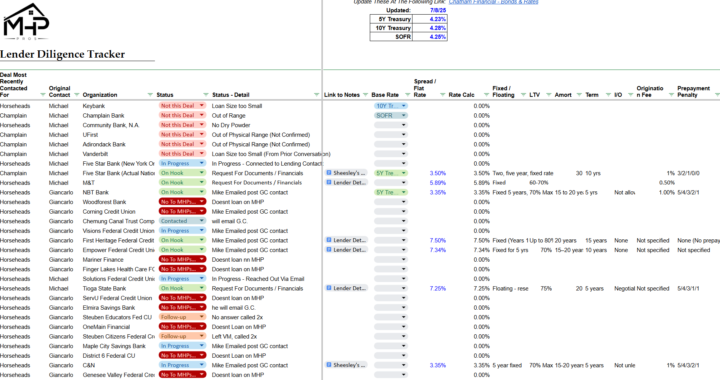Select the SOFR rate value 4.25%
Image resolution: width=720 pixels, height=380 pixels.
[430, 37]
